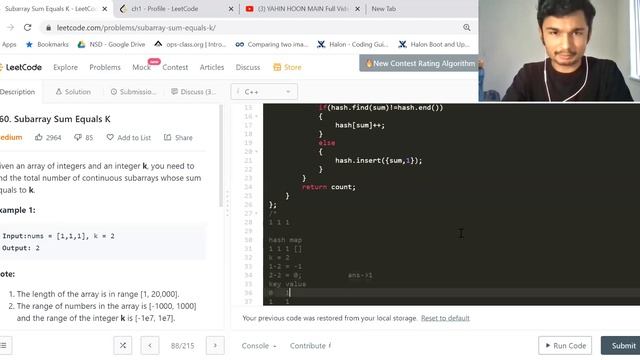Click the 'hash[sum]++;' code line
Screen dimensions: 640x360
click(360, 125)
